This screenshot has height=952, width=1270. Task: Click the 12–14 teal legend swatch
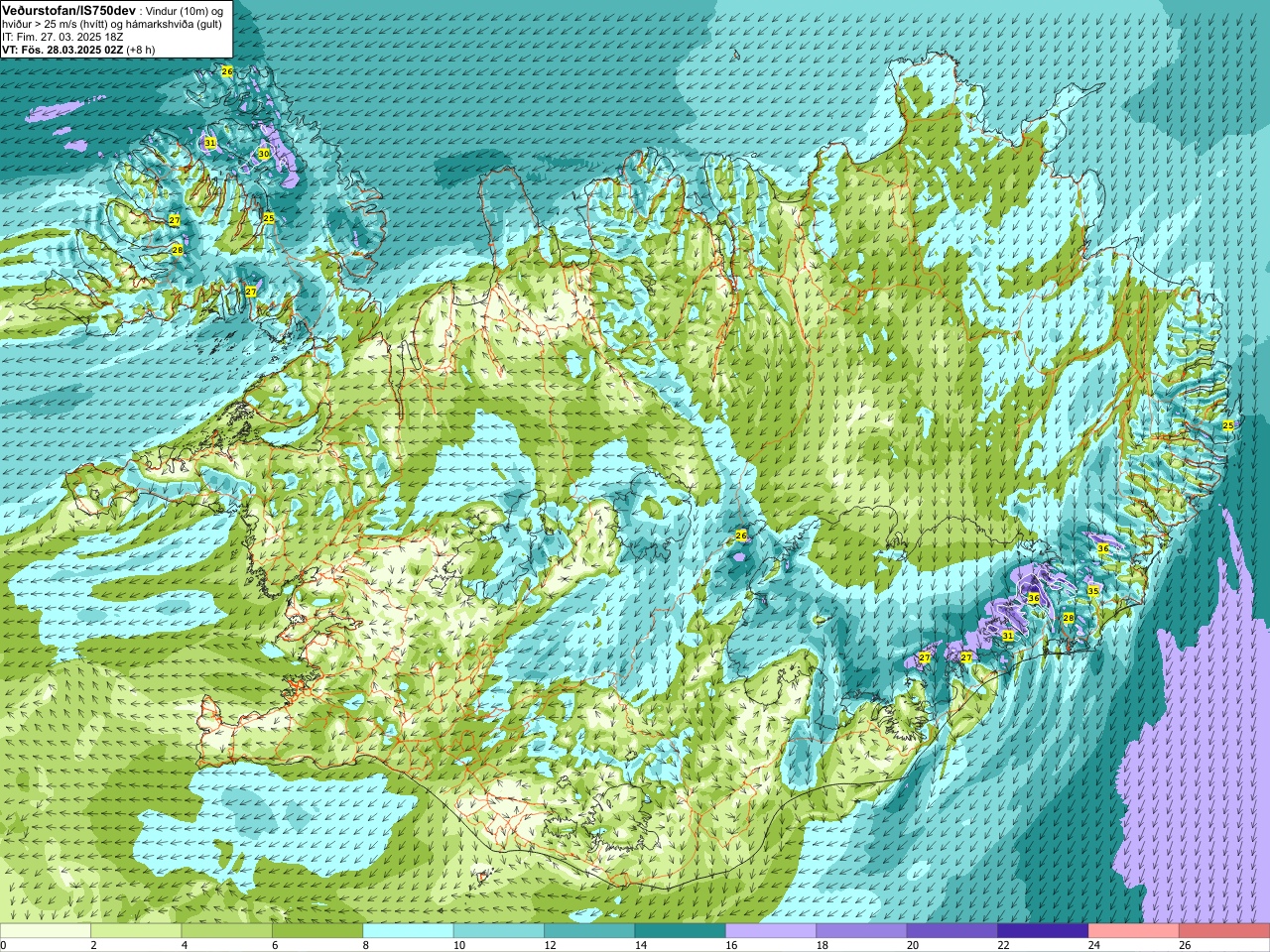(x=589, y=931)
